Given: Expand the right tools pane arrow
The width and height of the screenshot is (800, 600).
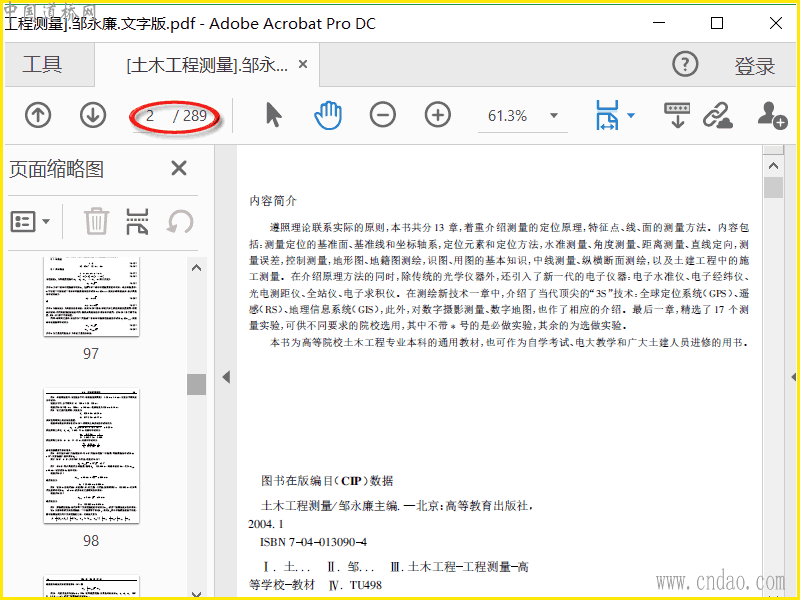Looking at the screenshot, I should pos(793,377).
